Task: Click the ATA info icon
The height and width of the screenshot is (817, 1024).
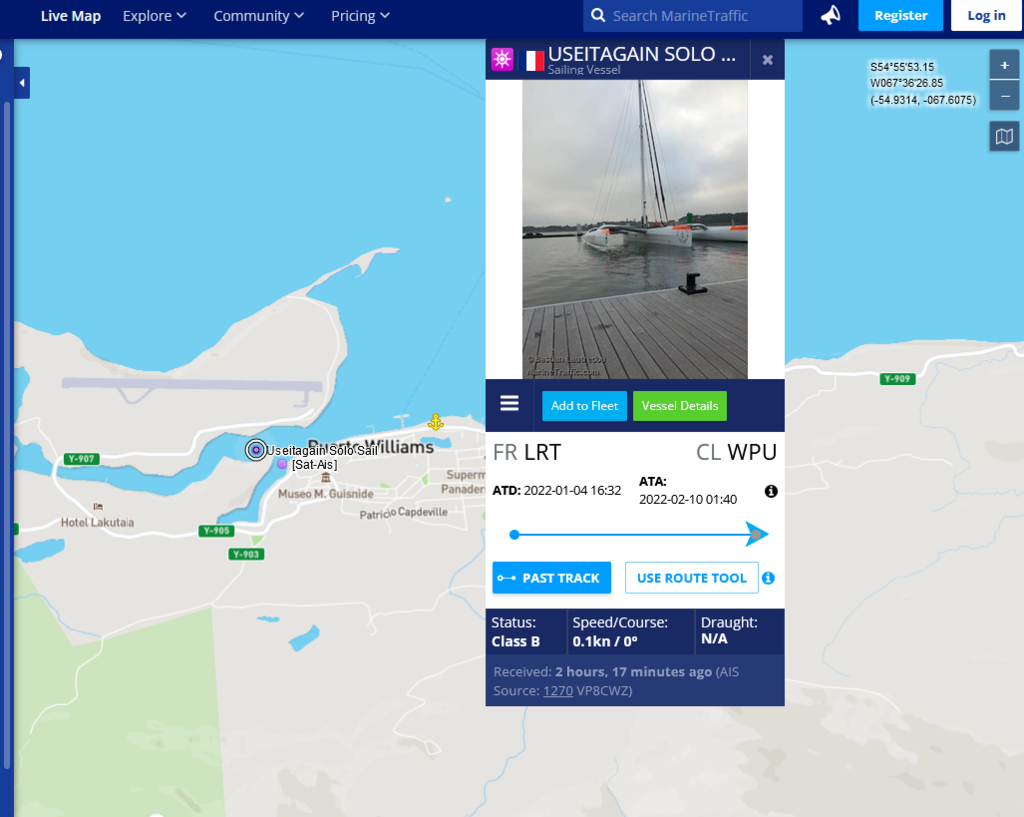Action: pos(771,491)
